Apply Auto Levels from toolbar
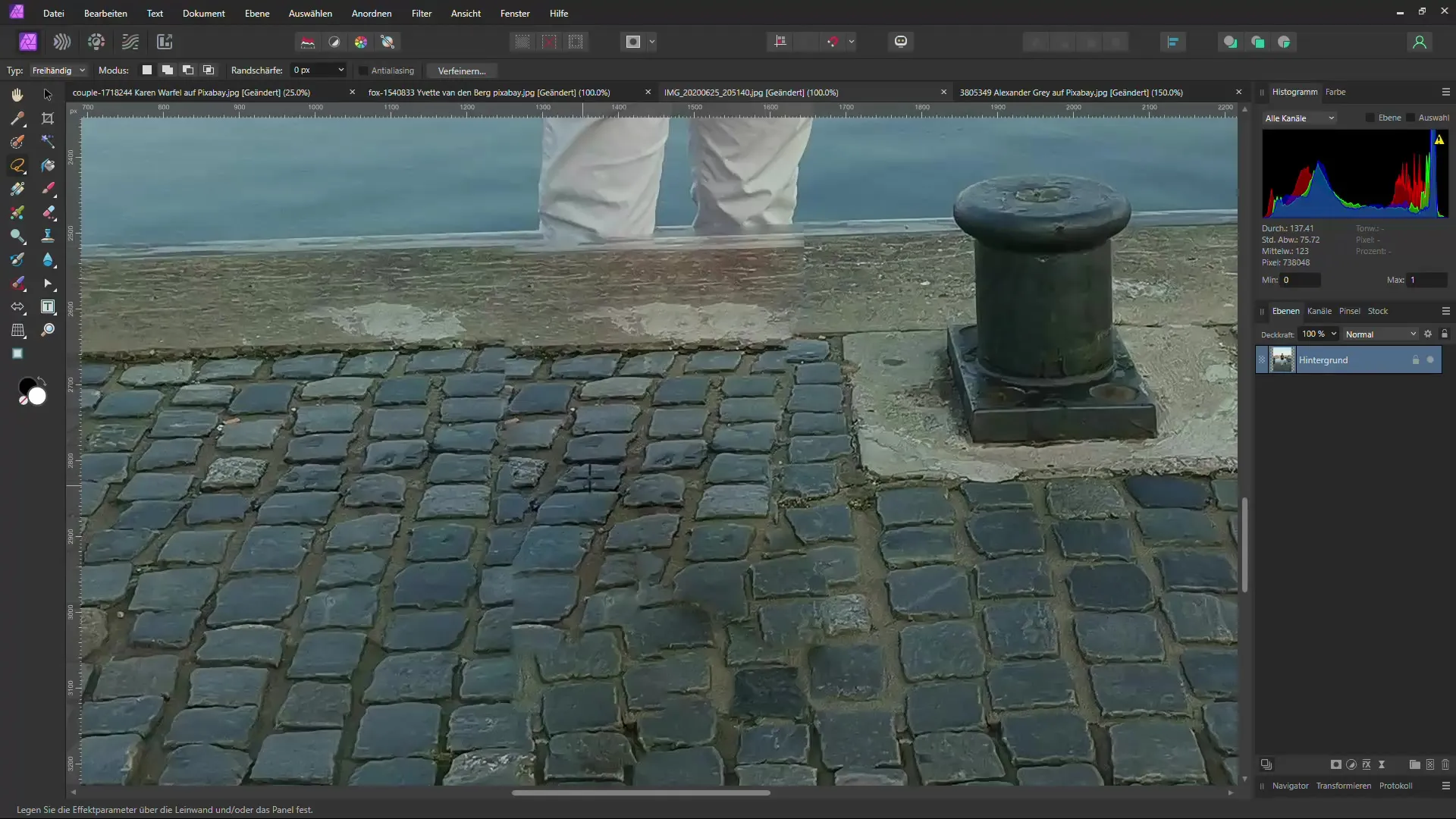This screenshot has height=819, width=1456. click(308, 42)
